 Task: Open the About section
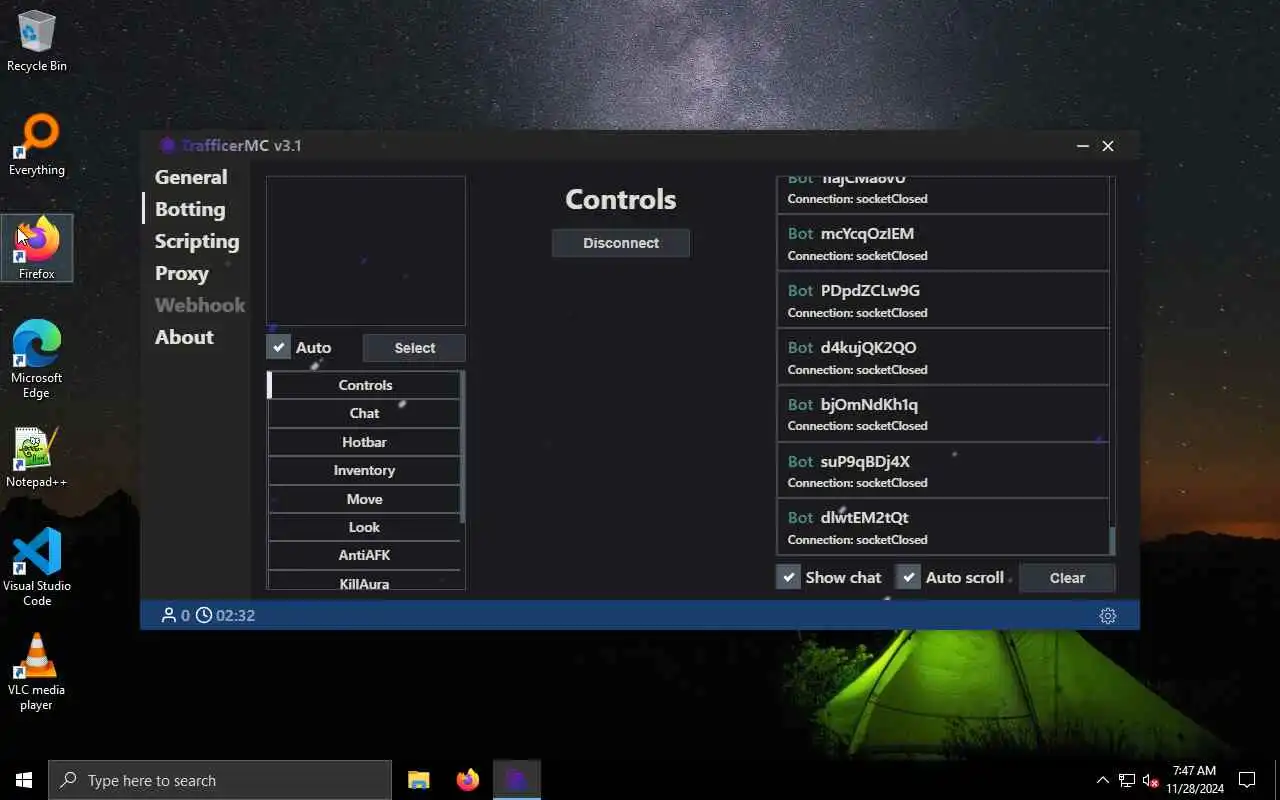[x=184, y=337]
